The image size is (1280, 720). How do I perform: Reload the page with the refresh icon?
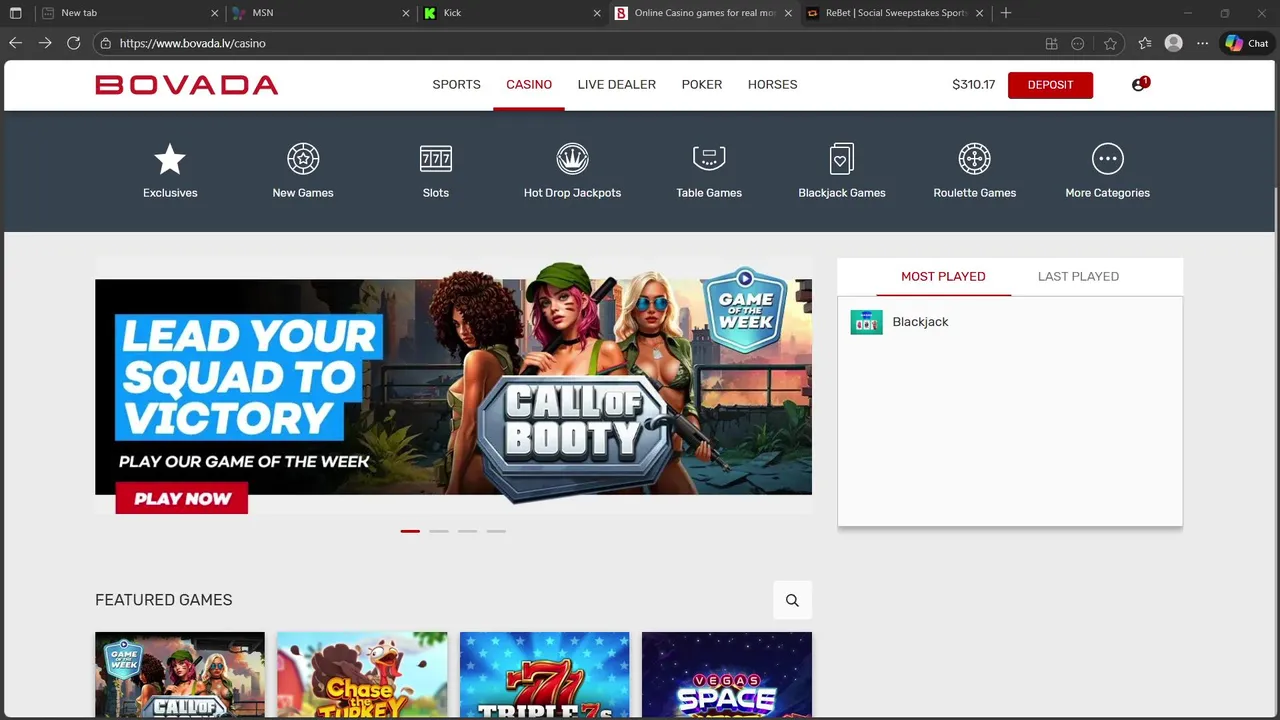[x=73, y=43]
